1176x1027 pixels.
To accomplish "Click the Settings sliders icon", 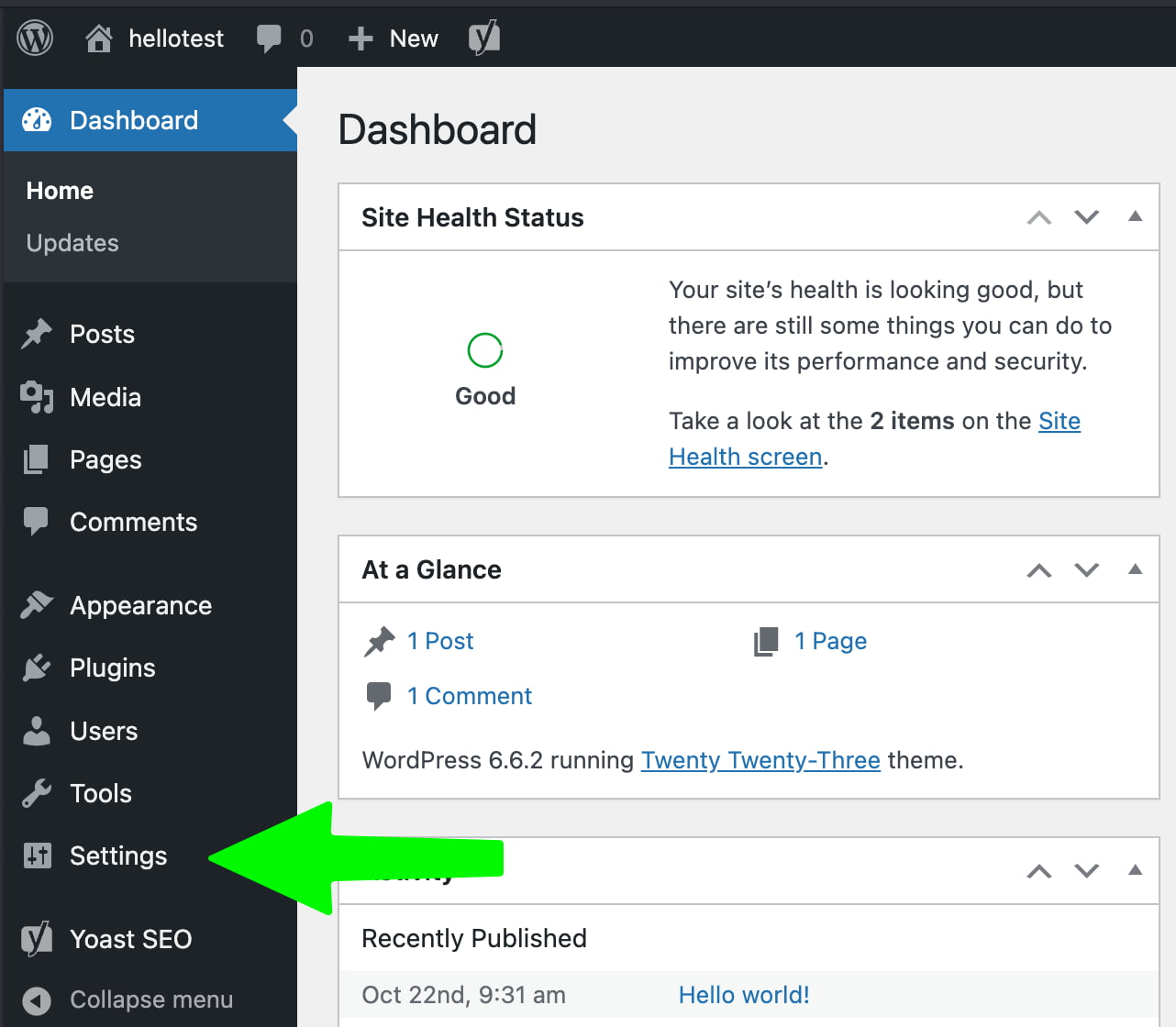I will [37, 856].
